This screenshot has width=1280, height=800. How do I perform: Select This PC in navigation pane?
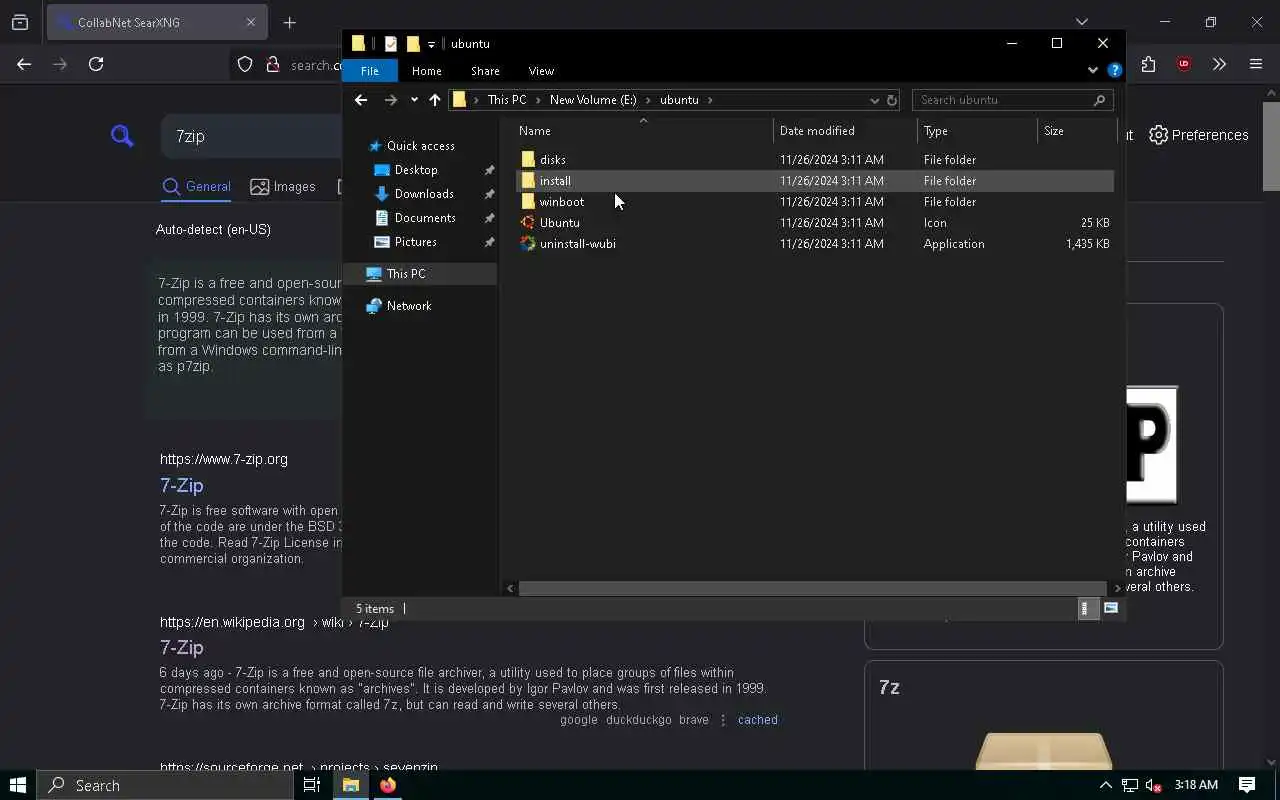[420, 274]
